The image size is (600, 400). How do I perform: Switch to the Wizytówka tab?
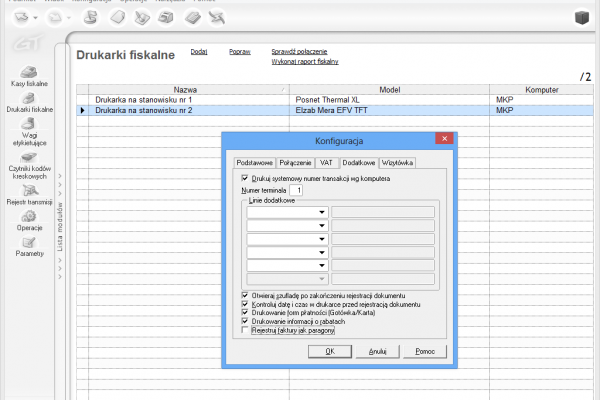397,162
